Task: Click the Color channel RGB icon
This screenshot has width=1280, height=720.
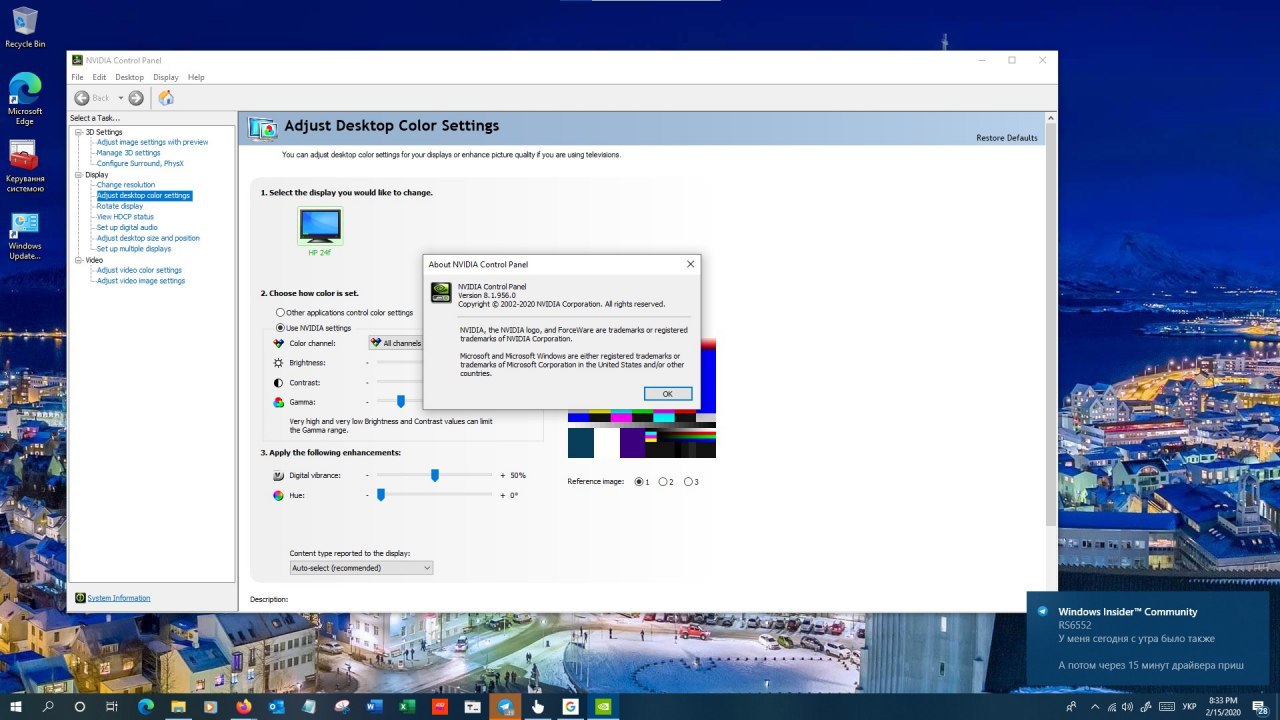Action: point(278,343)
